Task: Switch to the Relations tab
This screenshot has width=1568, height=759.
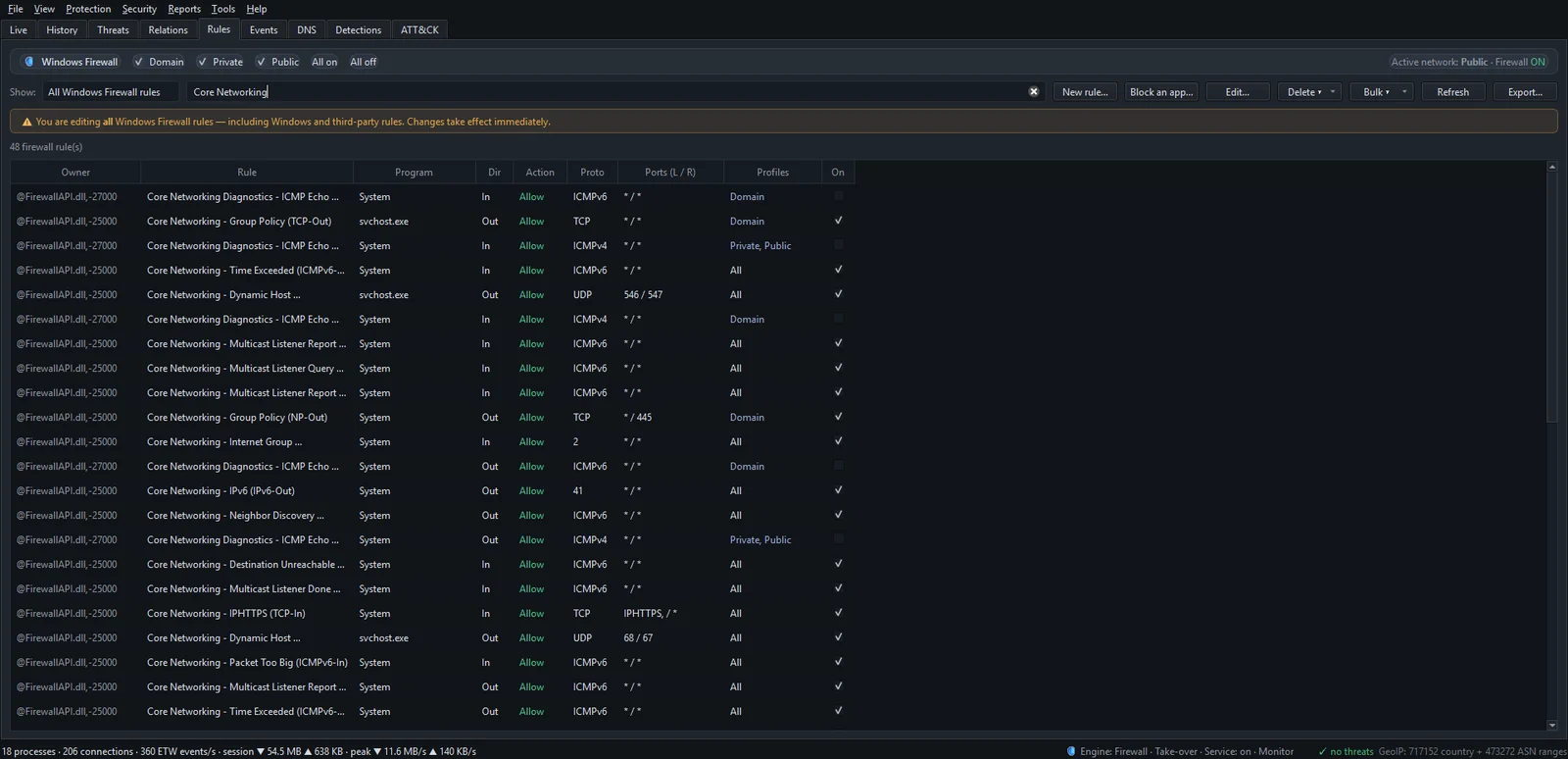Action: point(168,30)
